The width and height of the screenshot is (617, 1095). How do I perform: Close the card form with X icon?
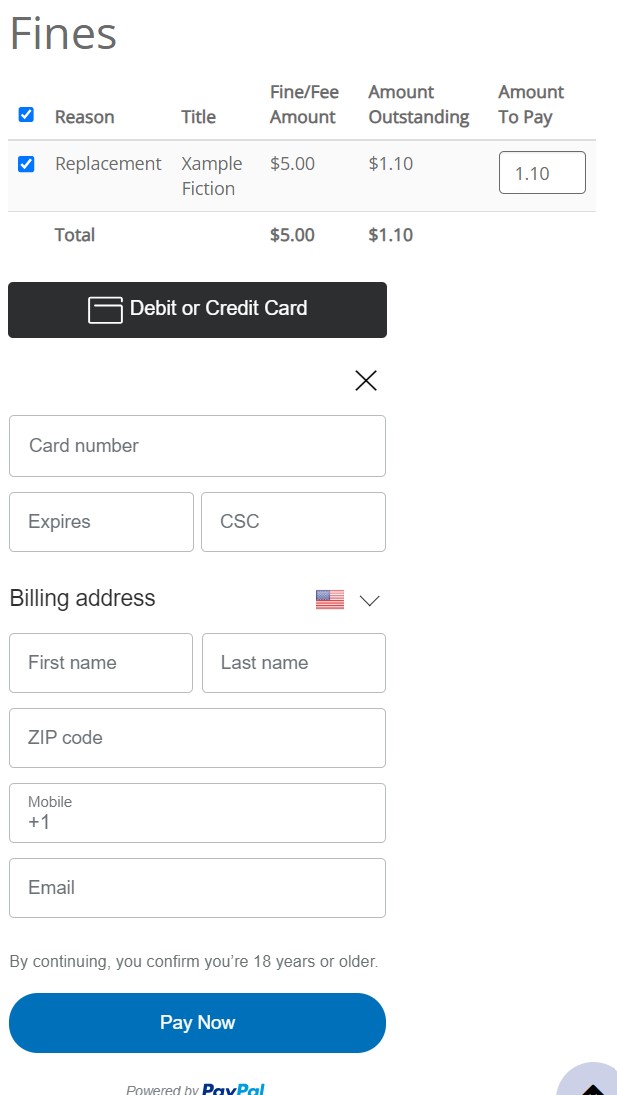pos(366,381)
